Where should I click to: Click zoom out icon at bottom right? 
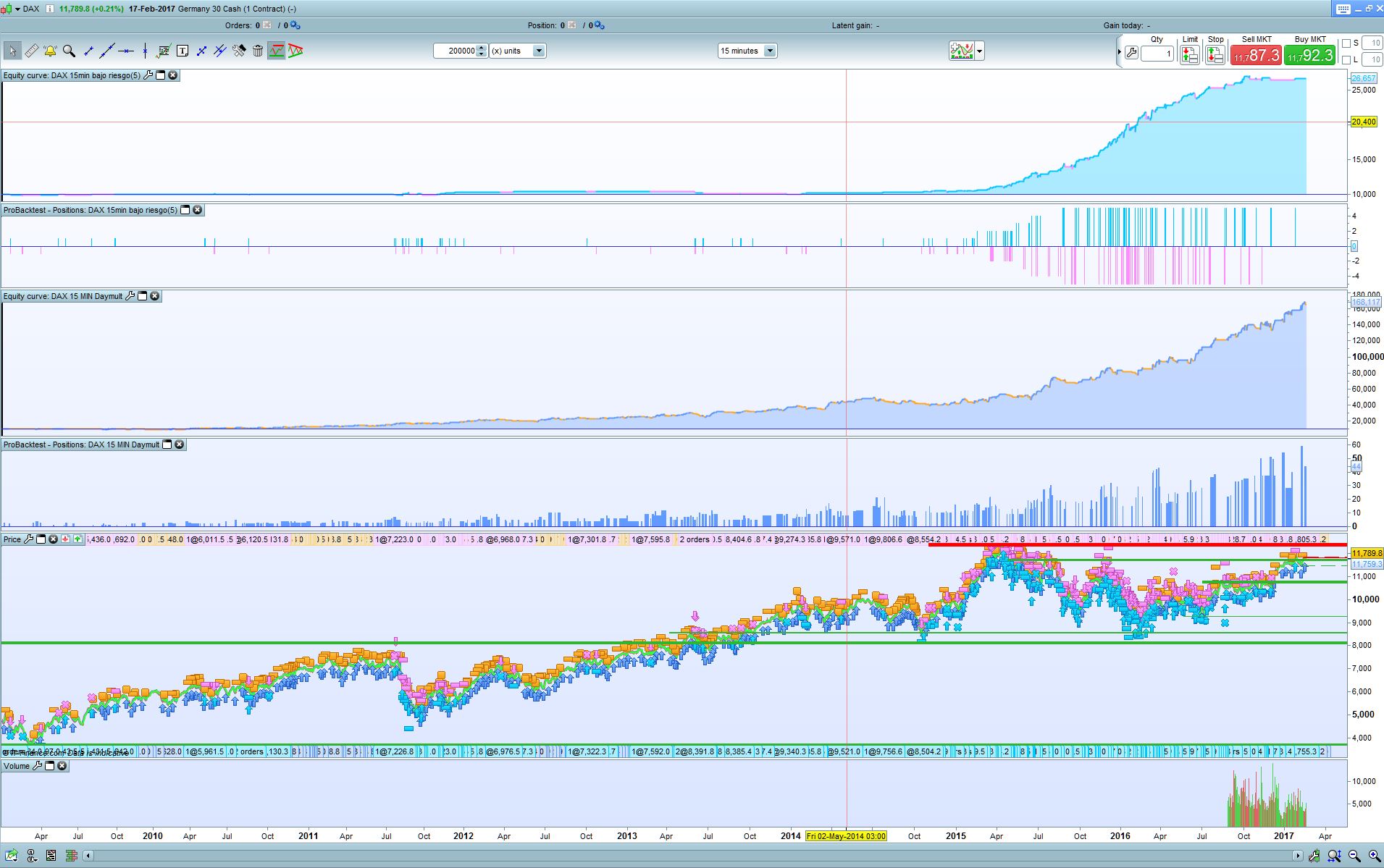[x=1353, y=856]
